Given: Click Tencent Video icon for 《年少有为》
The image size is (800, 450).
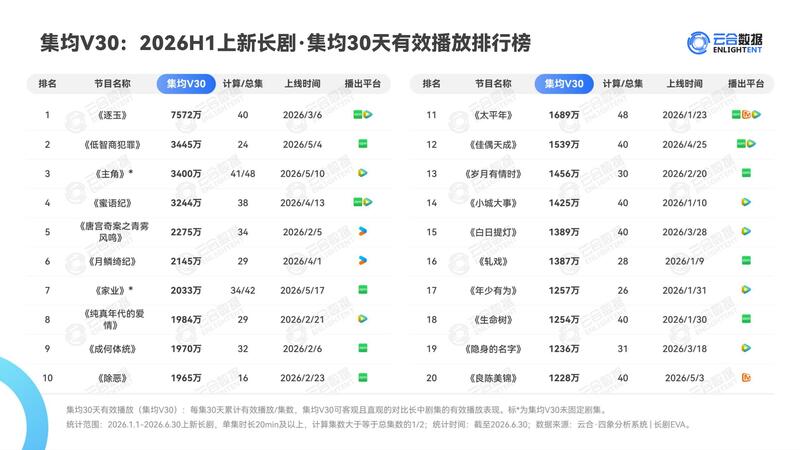Looking at the screenshot, I should tap(746, 290).
